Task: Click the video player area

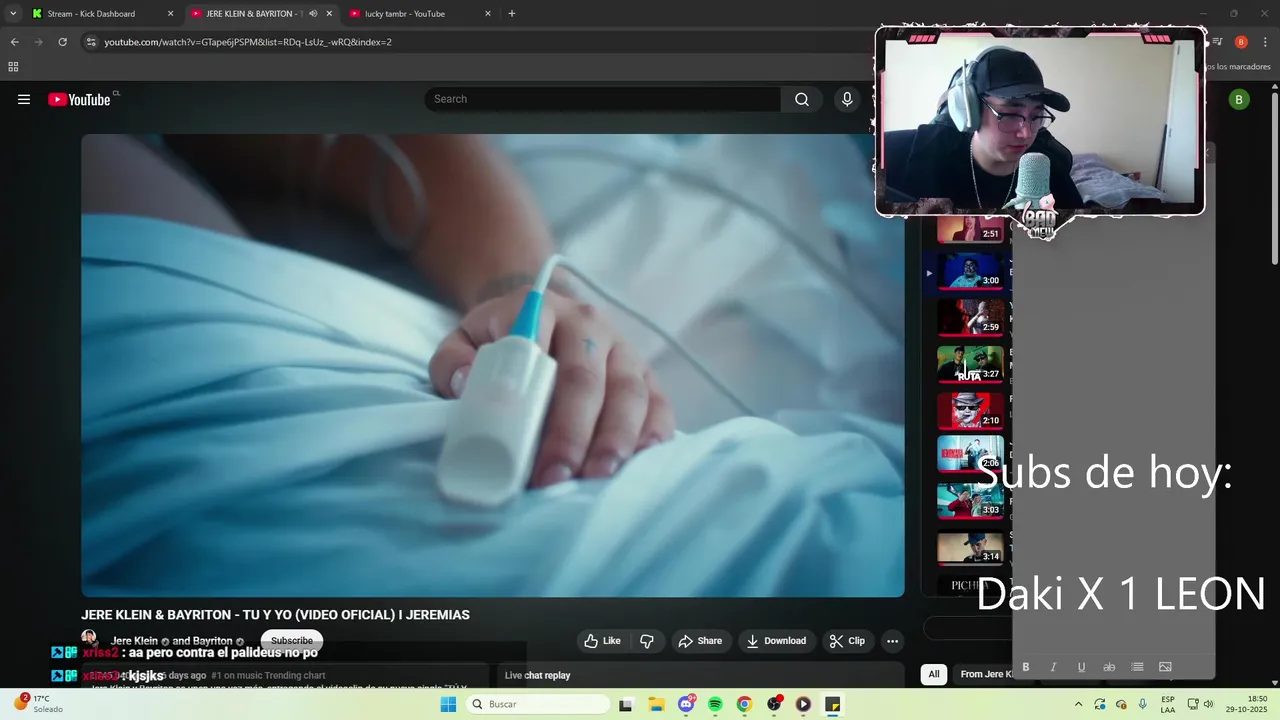Action: pyautogui.click(x=492, y=365)
